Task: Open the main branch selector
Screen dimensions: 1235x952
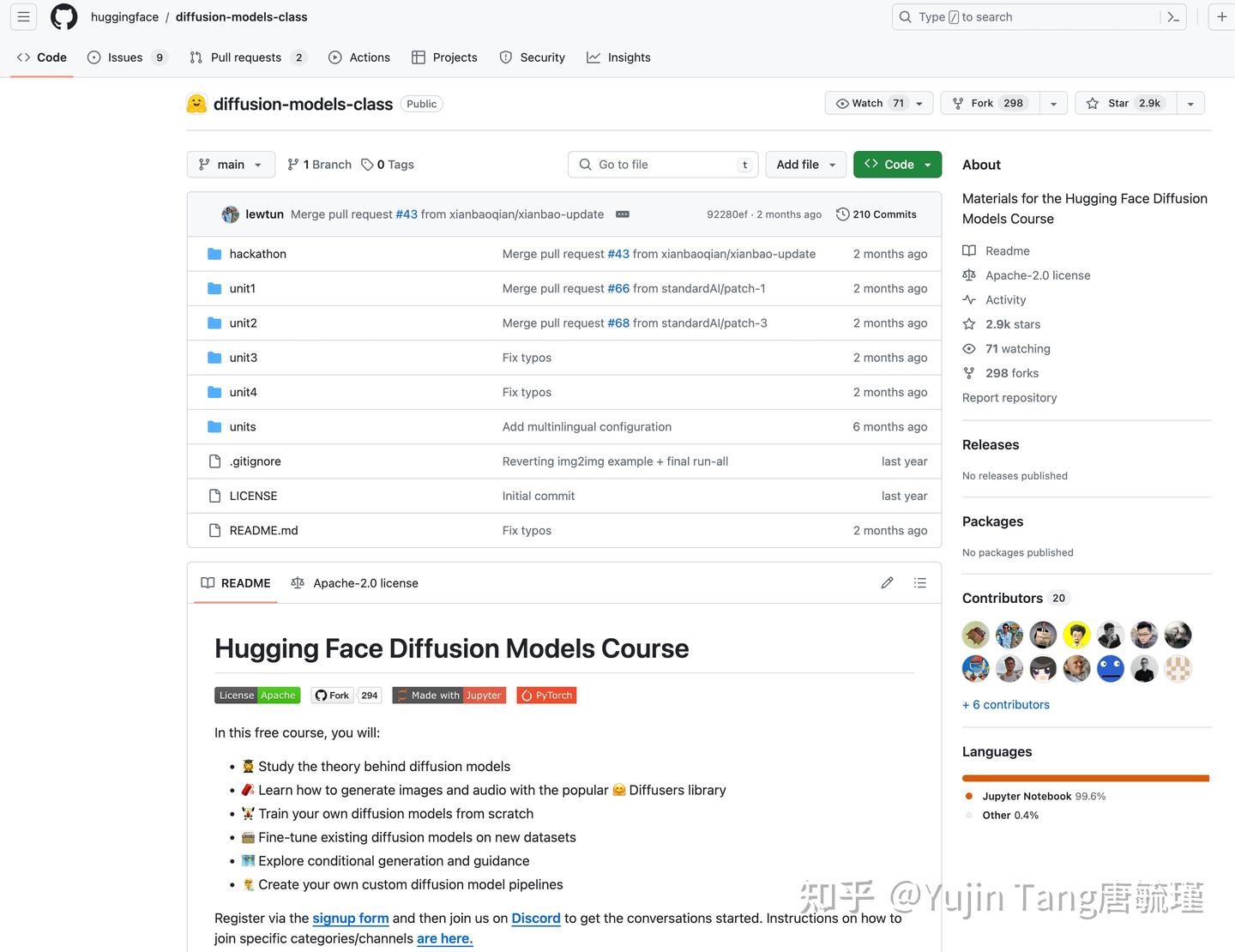Action: tap(230, 164)
